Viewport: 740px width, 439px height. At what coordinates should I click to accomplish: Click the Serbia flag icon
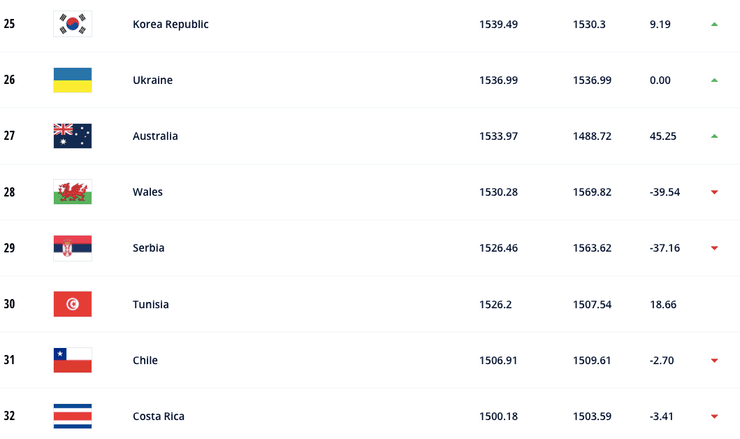(x=72, y=248)
